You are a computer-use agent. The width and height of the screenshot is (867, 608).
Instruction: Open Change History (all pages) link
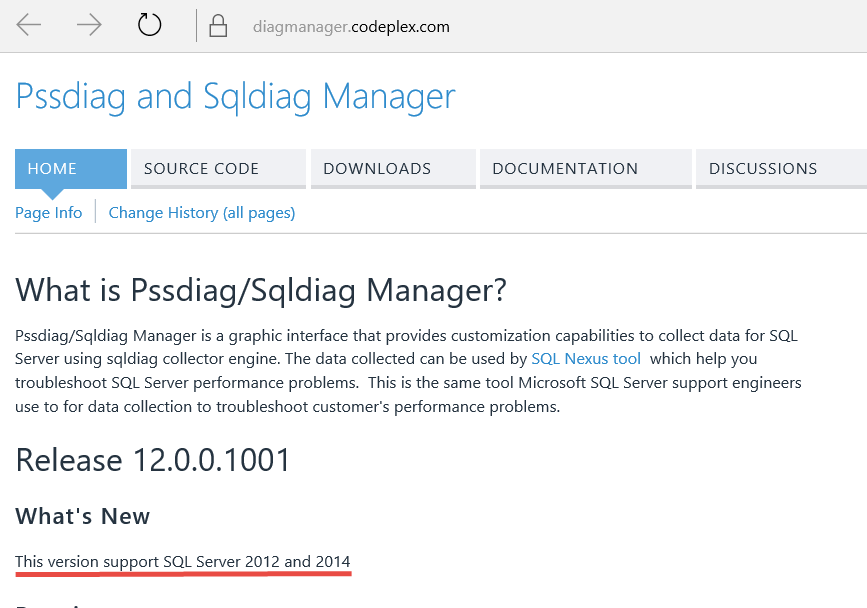pos(201,212)
